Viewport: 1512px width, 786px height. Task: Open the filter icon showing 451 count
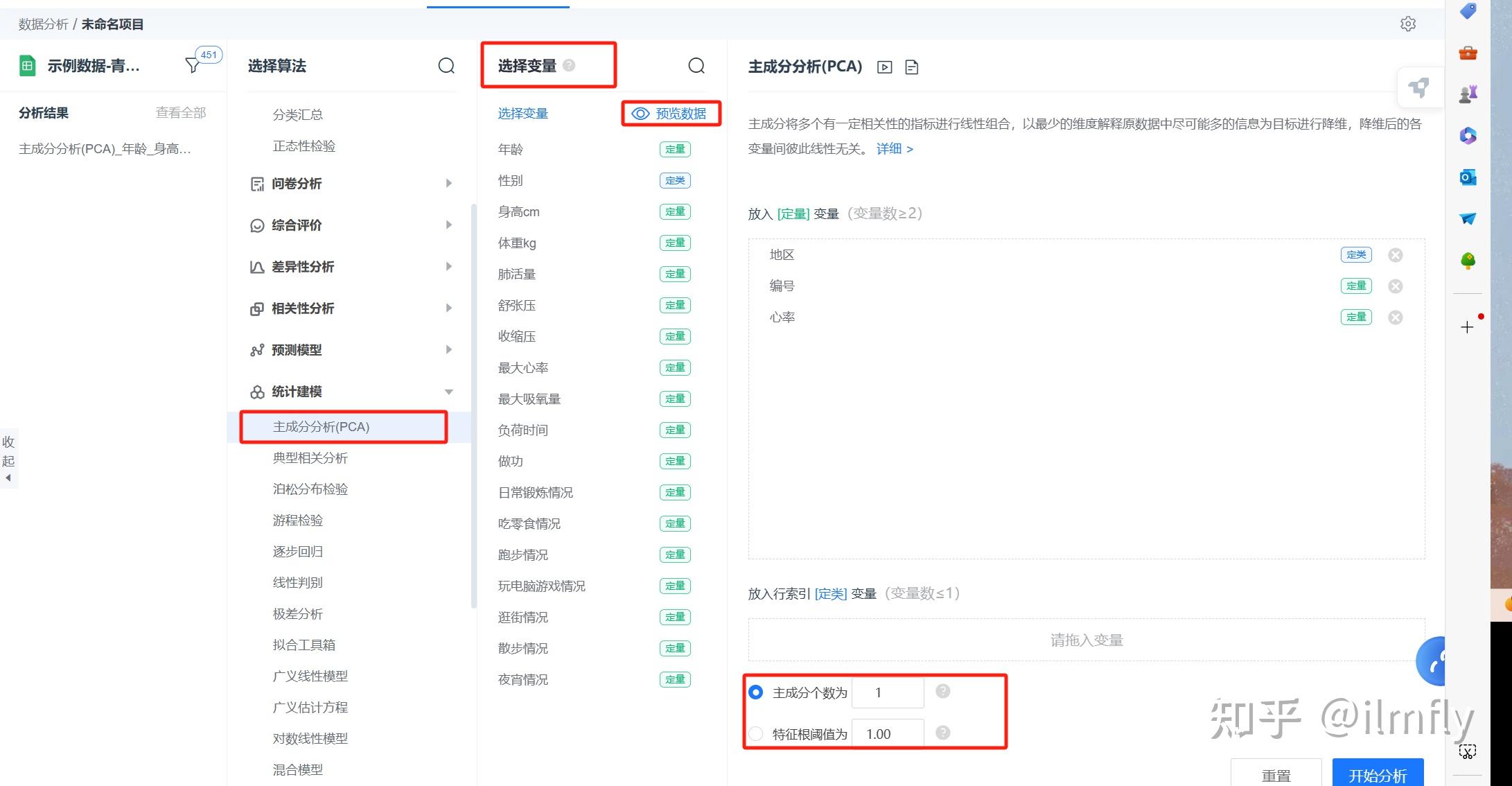[x=192, y=64]
